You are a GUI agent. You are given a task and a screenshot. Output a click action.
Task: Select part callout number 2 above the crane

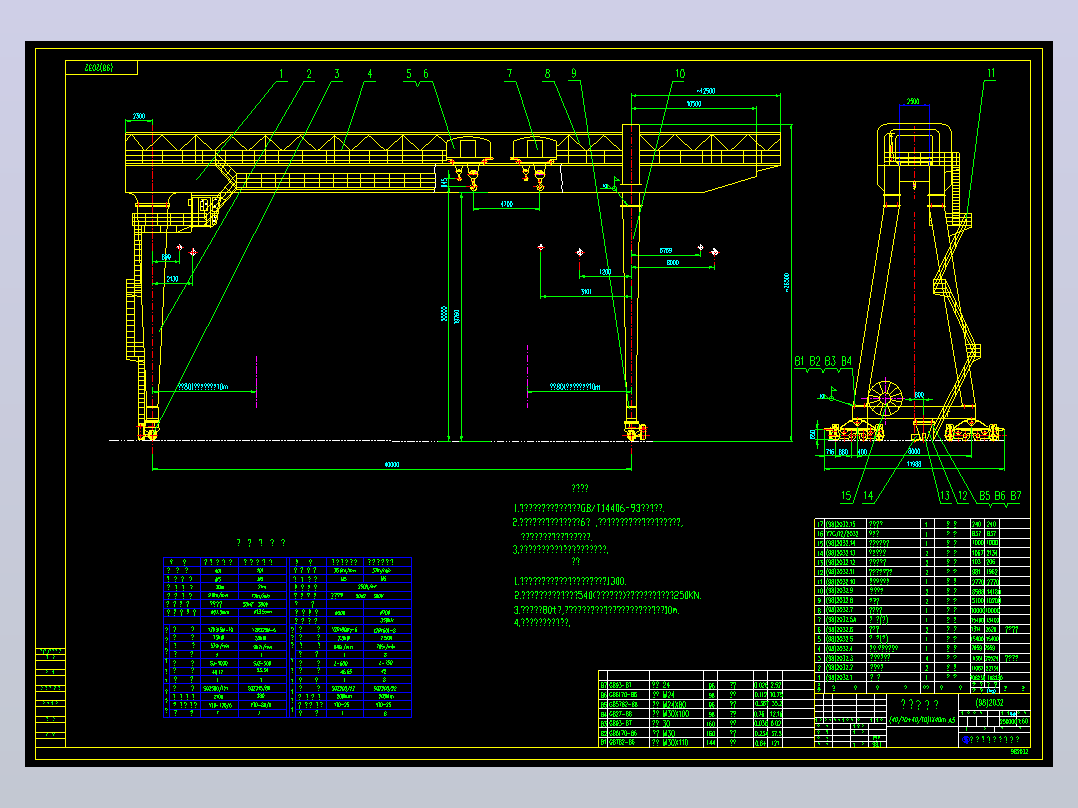pyautogui.click(x=309, y=74)
